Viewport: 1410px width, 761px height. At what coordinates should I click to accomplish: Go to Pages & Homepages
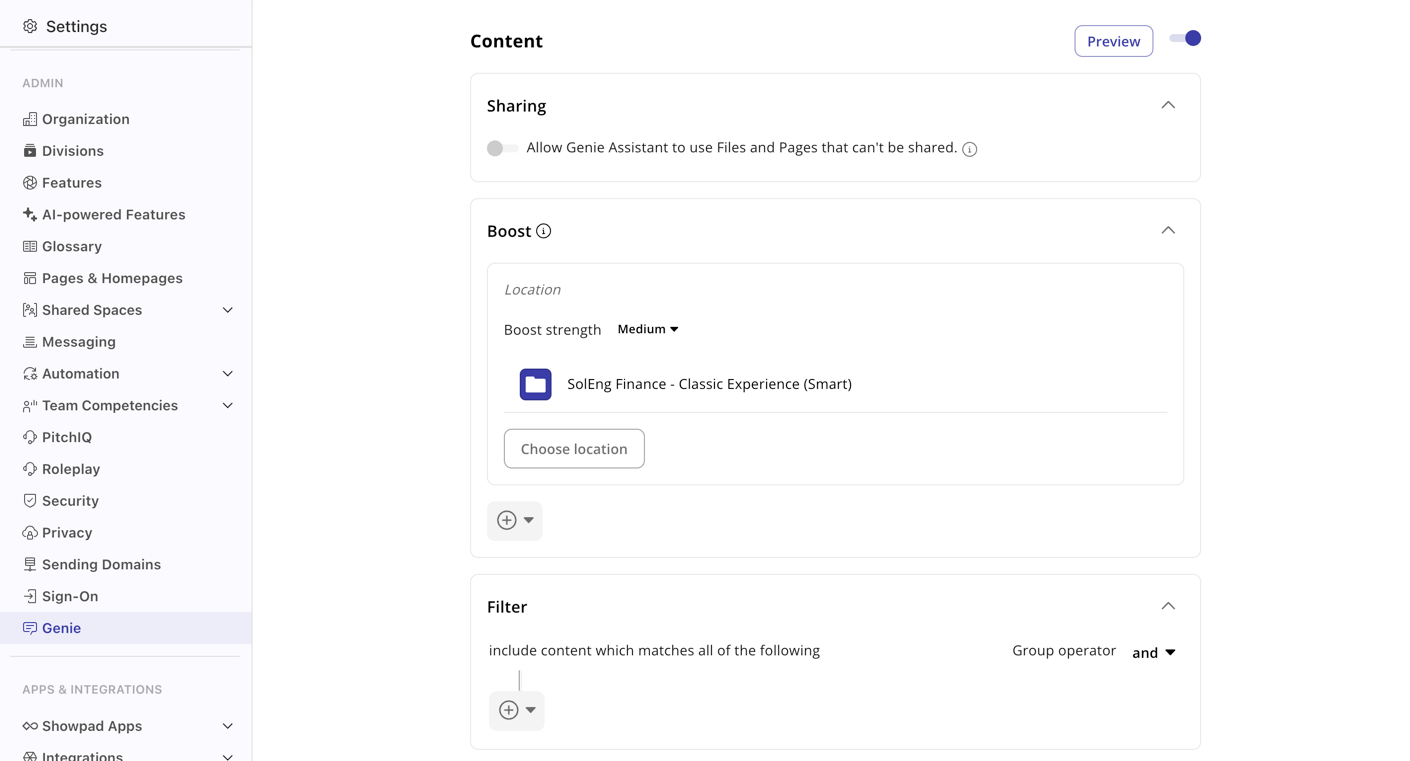click(112, 278)
